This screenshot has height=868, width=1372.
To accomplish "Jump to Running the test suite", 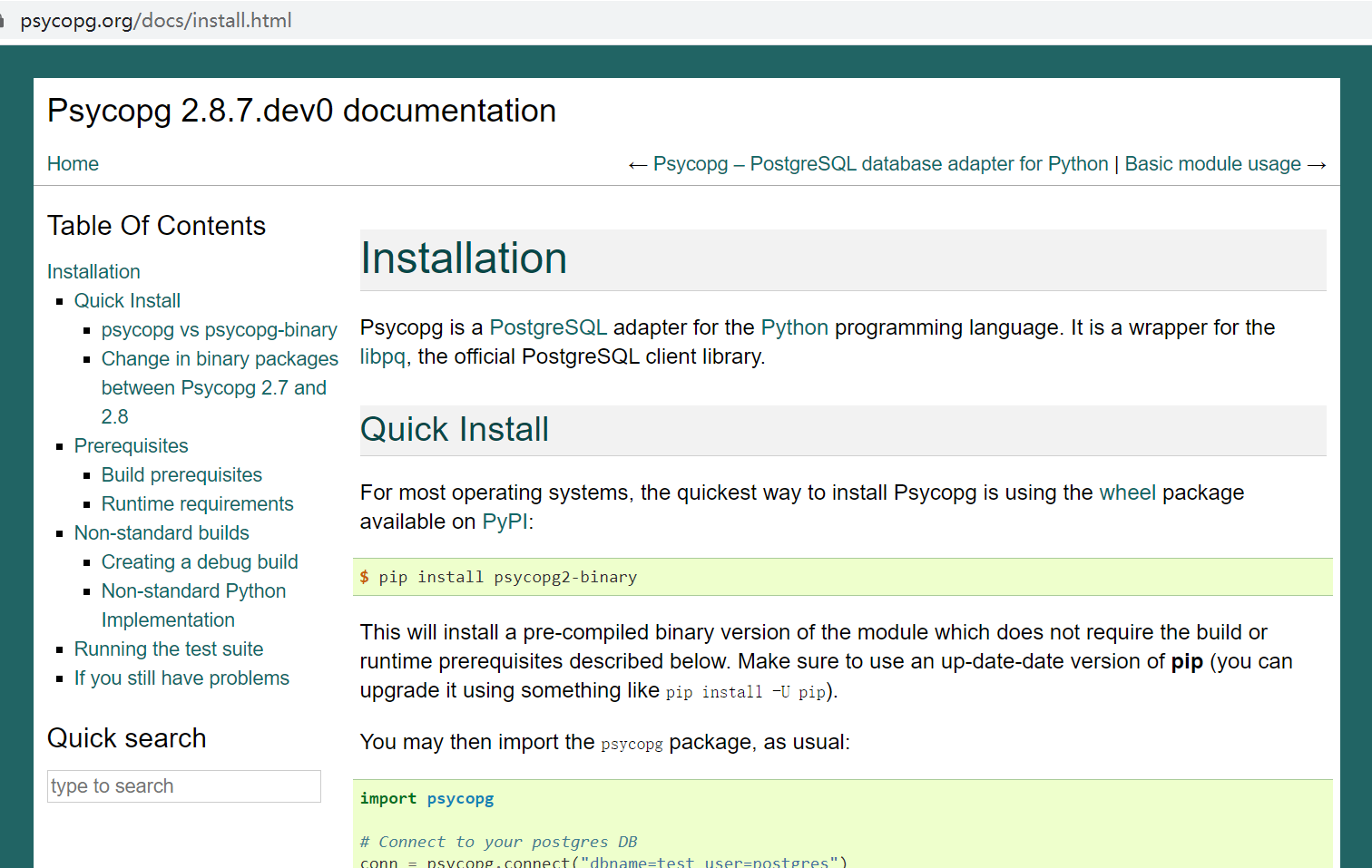I will pos(169,649).
